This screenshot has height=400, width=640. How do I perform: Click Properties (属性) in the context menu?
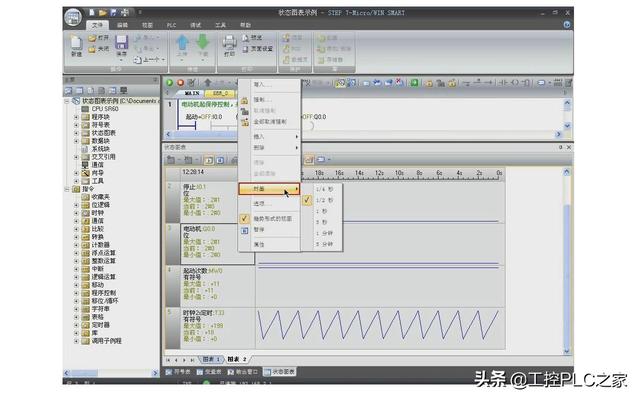pos(269,244)
